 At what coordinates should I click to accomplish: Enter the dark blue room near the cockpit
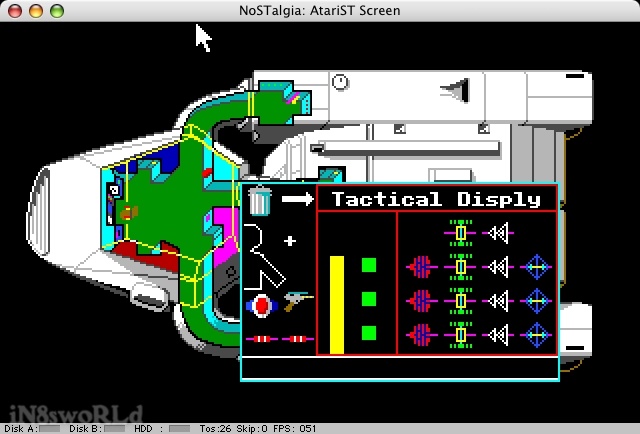tap(169, 157)
